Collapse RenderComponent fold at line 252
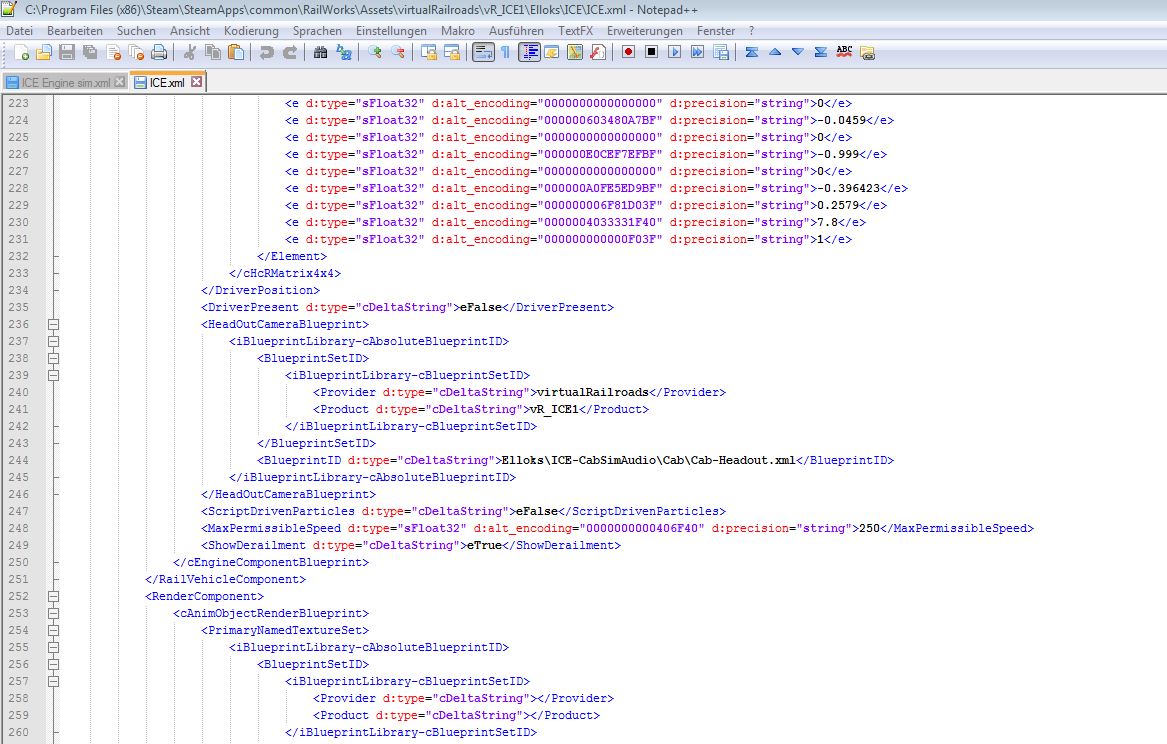This screenshot has height=744, width=1167. coord(53,596)
